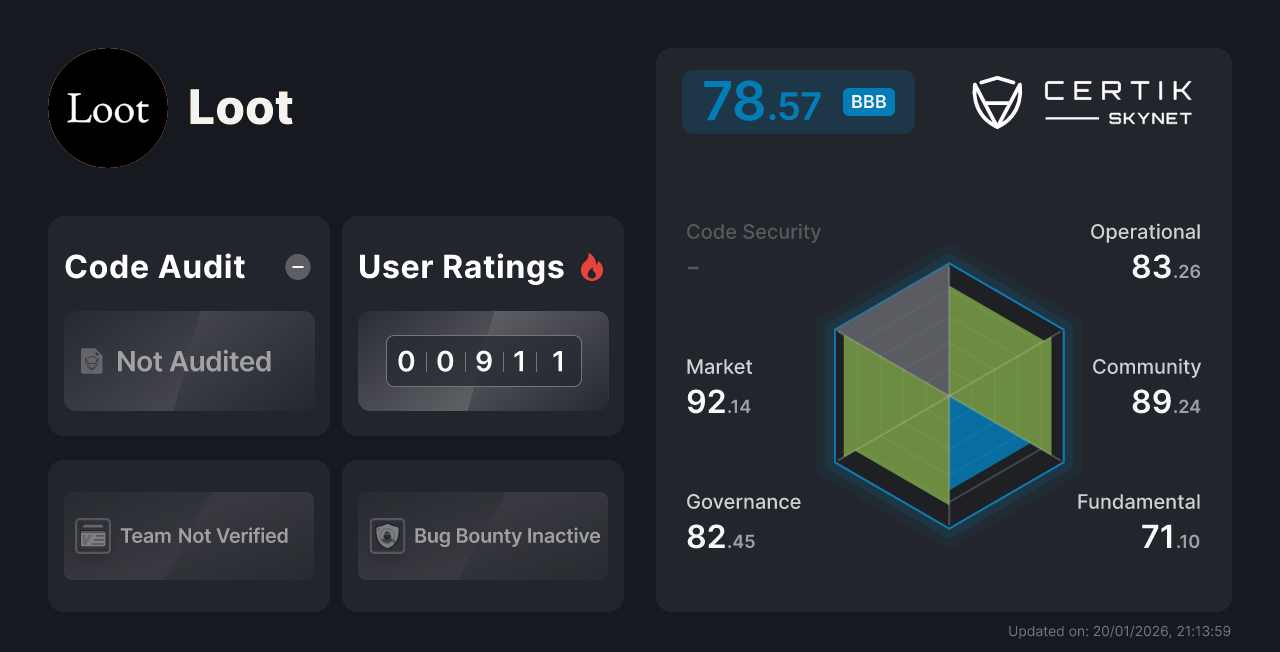
Task: Select the Community 89.24 metric label
Action: click(x=1146, y=385)
